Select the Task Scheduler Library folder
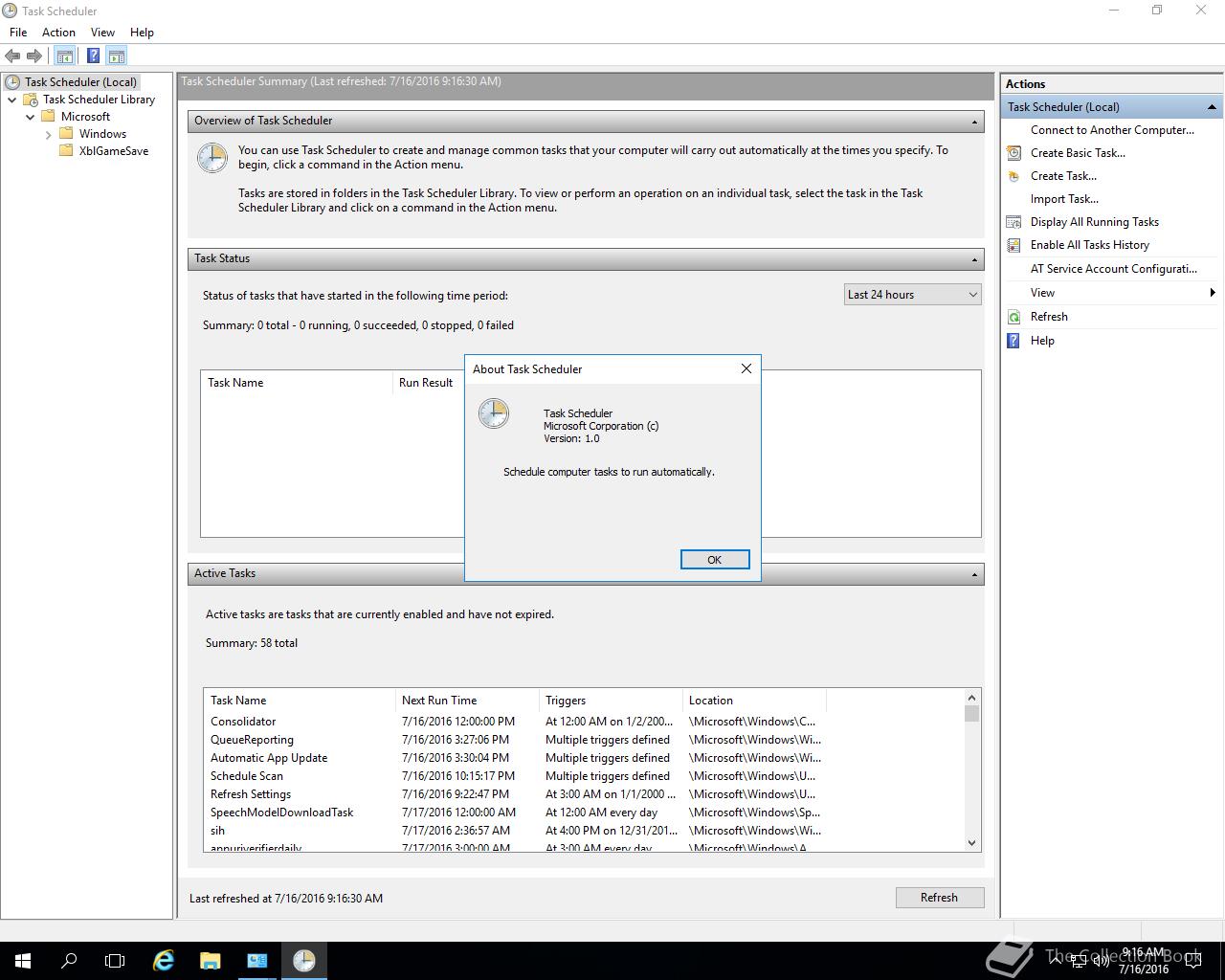This screenshot has width=1225, height=980. [x=99, y=100]
